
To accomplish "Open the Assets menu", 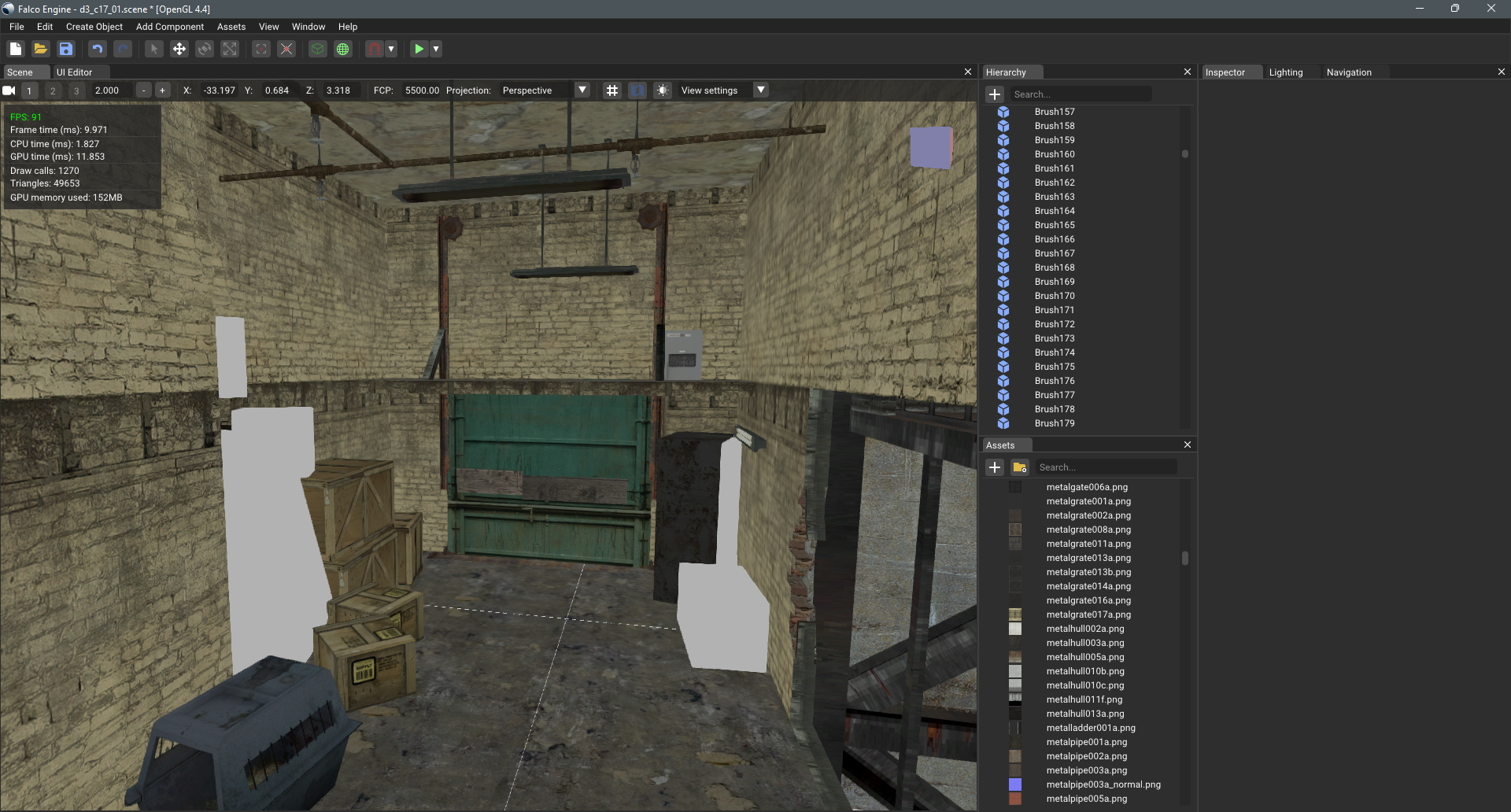I will pos(231,27).
